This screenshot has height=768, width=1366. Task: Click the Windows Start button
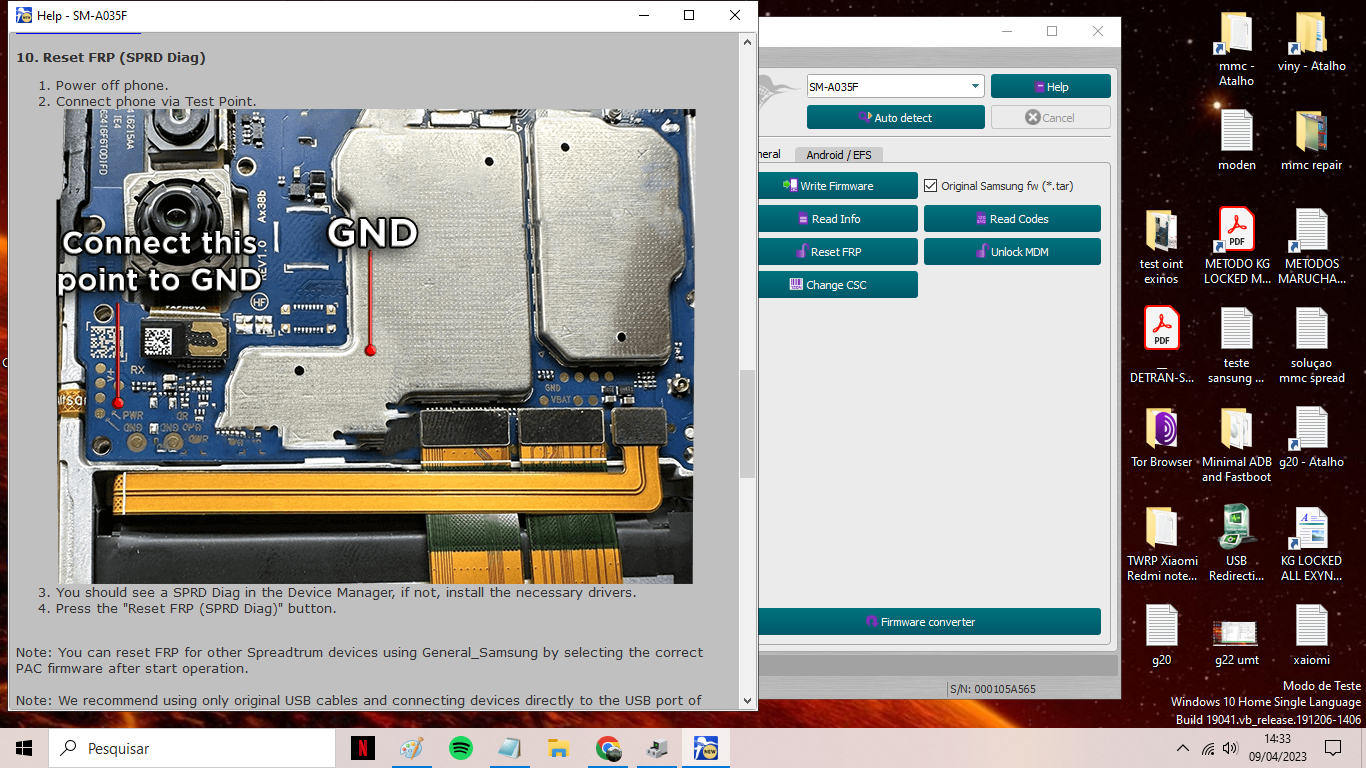click(x=24, y=748)
